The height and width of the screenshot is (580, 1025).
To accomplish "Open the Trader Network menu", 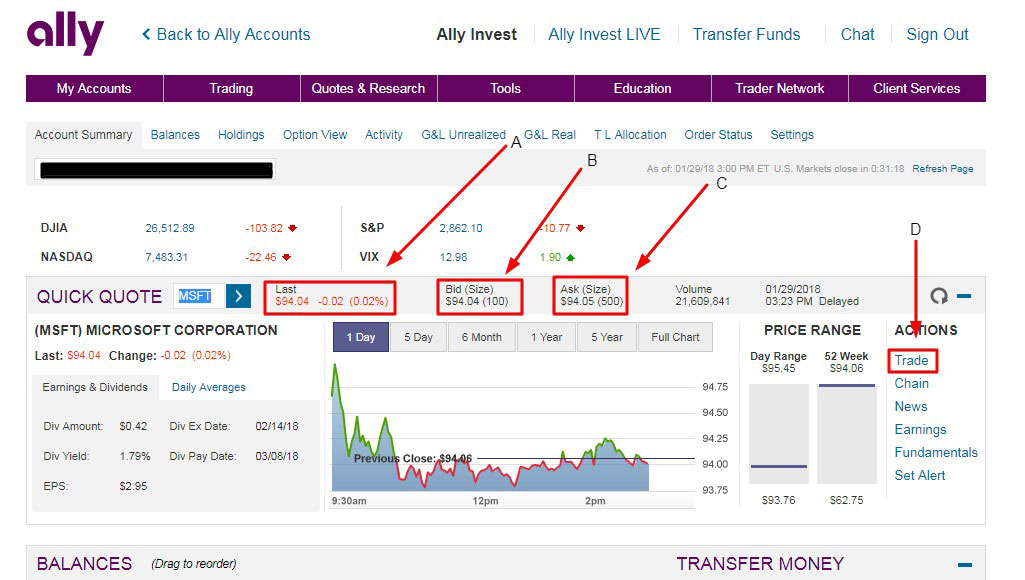I will [x=779, y=88].
